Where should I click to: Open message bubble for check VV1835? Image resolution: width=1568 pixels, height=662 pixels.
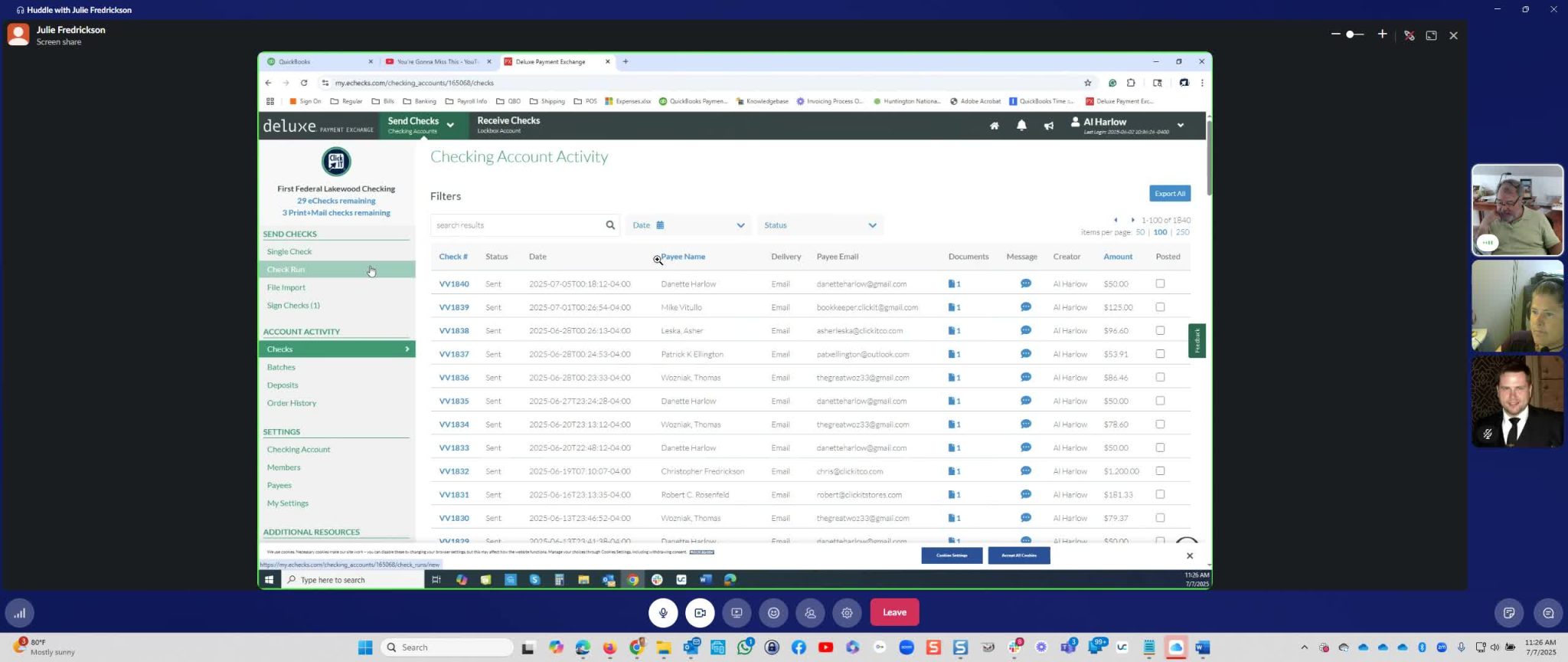click(1026, 401)
